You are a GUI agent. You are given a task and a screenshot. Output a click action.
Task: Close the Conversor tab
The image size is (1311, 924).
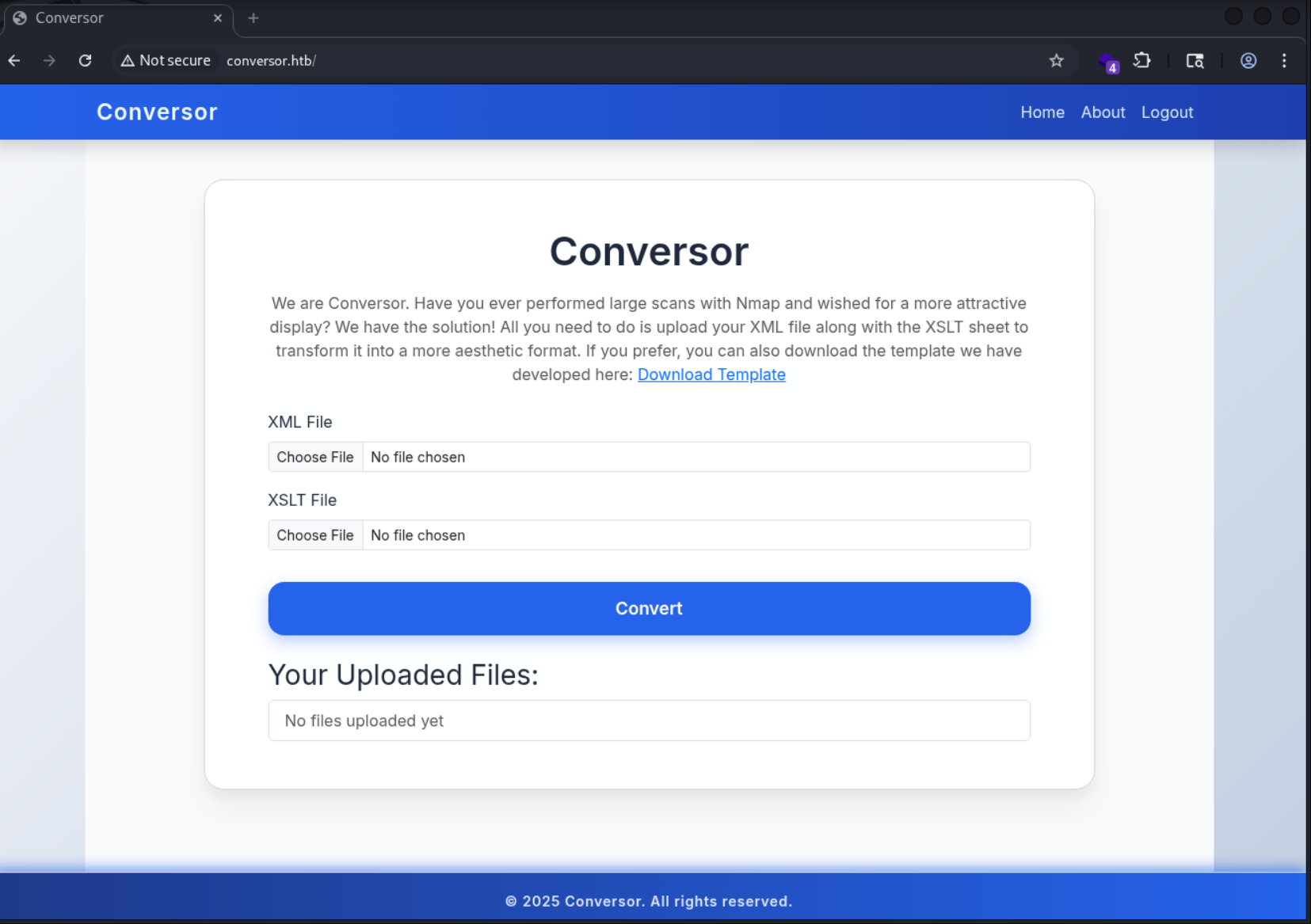(218, 18)
